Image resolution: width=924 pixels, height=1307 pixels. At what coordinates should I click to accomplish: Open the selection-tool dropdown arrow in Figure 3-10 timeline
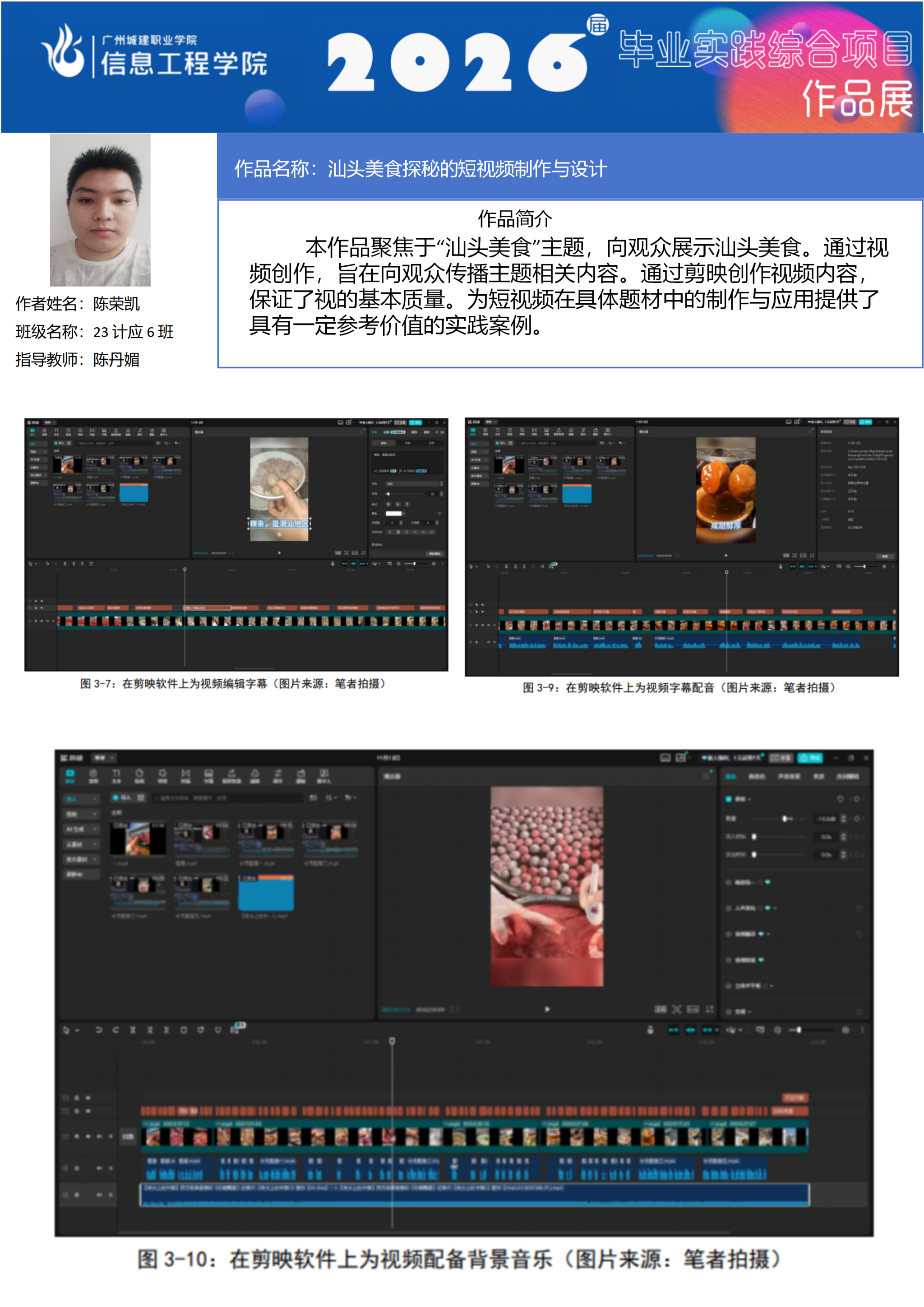tap(78, 1030)
